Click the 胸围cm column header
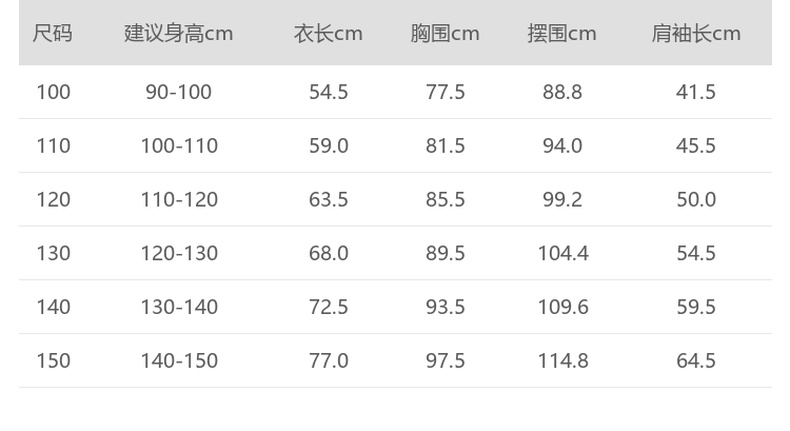 (x=445, y=33)
